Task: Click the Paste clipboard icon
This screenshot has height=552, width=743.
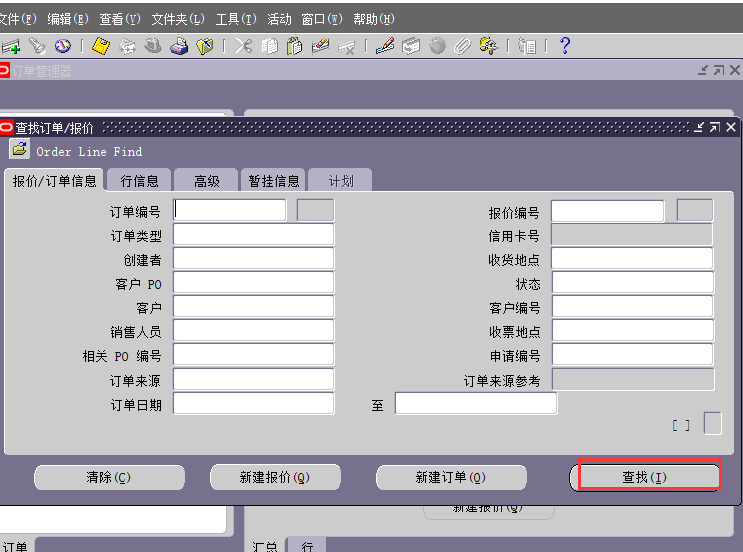Action: click(x=294, y=46)
